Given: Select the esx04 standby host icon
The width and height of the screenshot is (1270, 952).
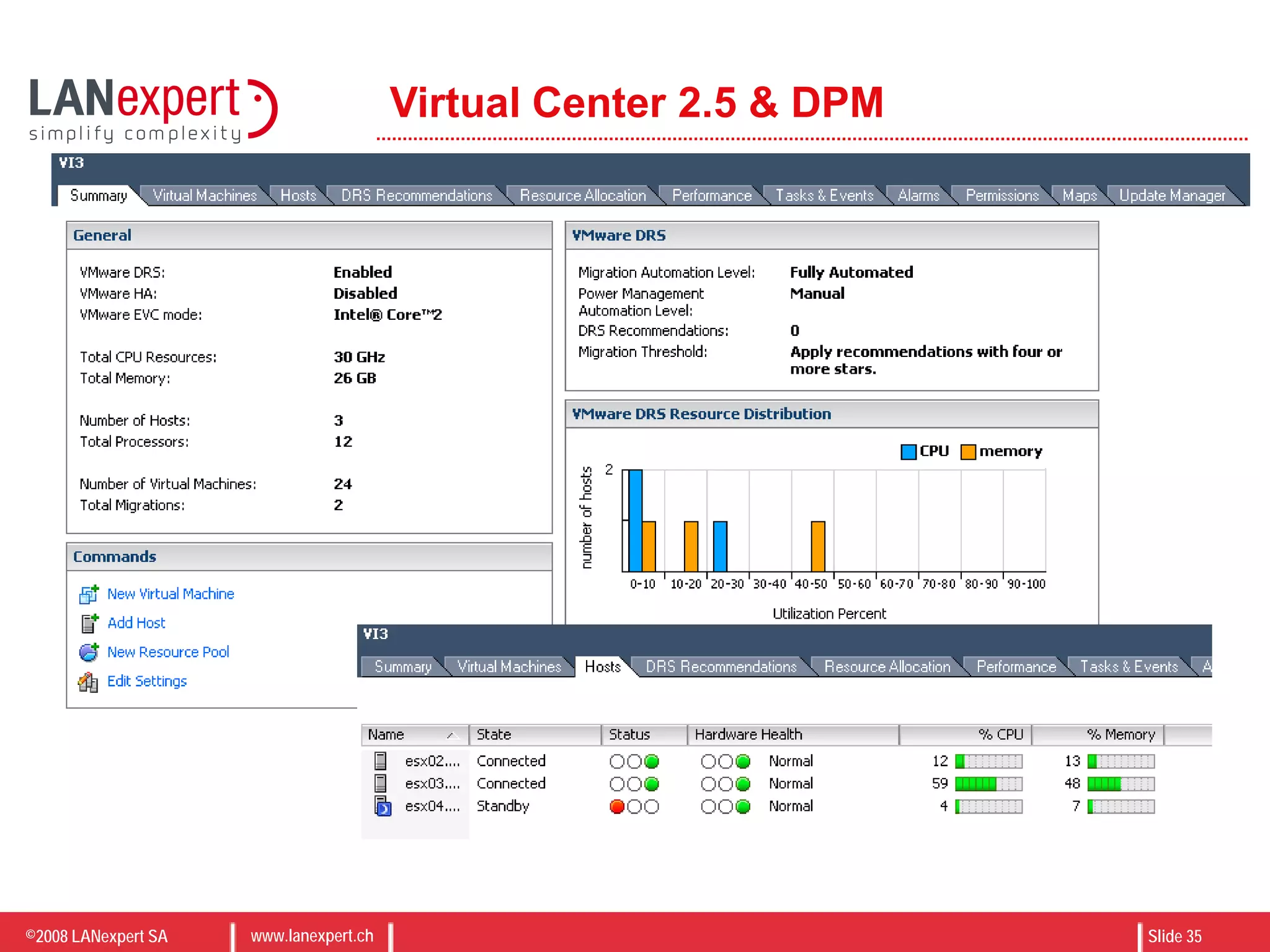Looking at the screenshot, I should pos(383,806).
